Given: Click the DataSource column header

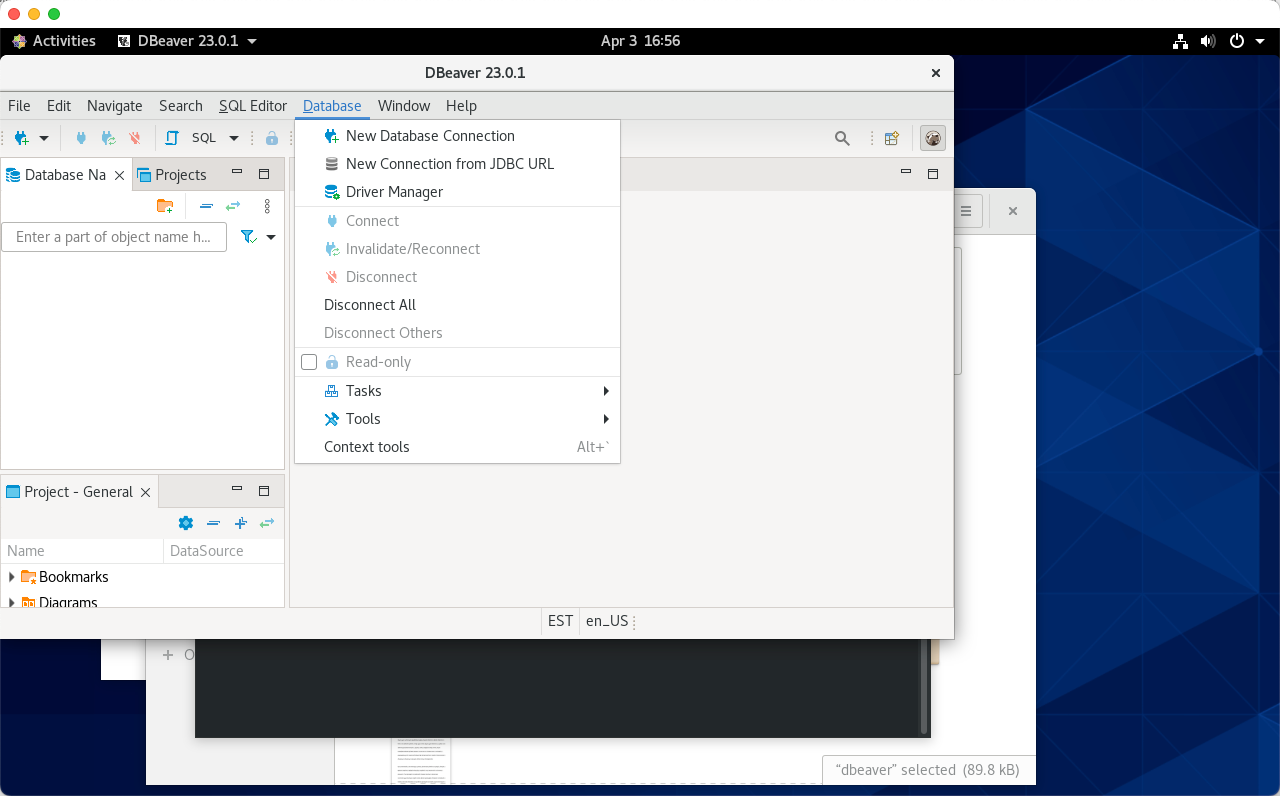Looking at the screenshot, I should (224, 550).
